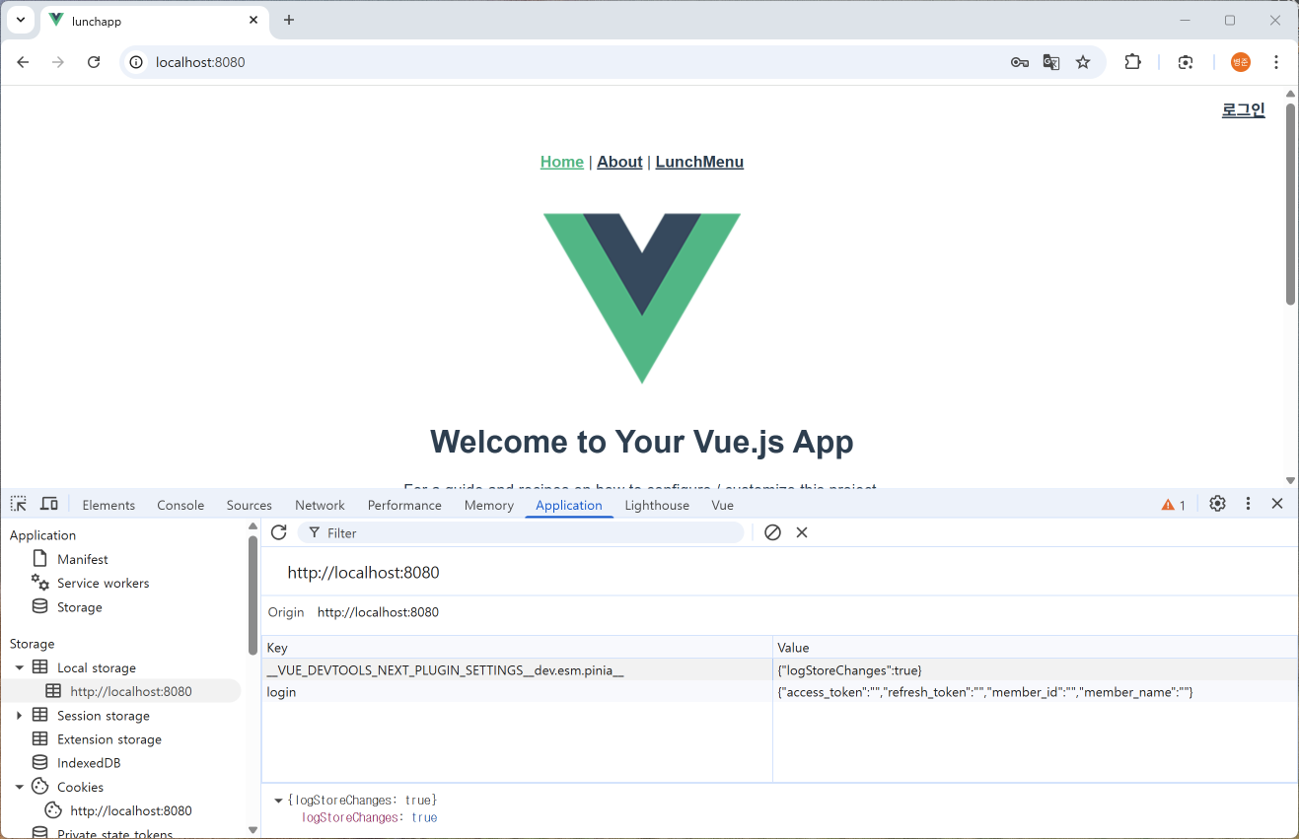This screenshot has height=839, width=1299.
Task: Switch to the Sources tab
Action: [x=249, y=505]
